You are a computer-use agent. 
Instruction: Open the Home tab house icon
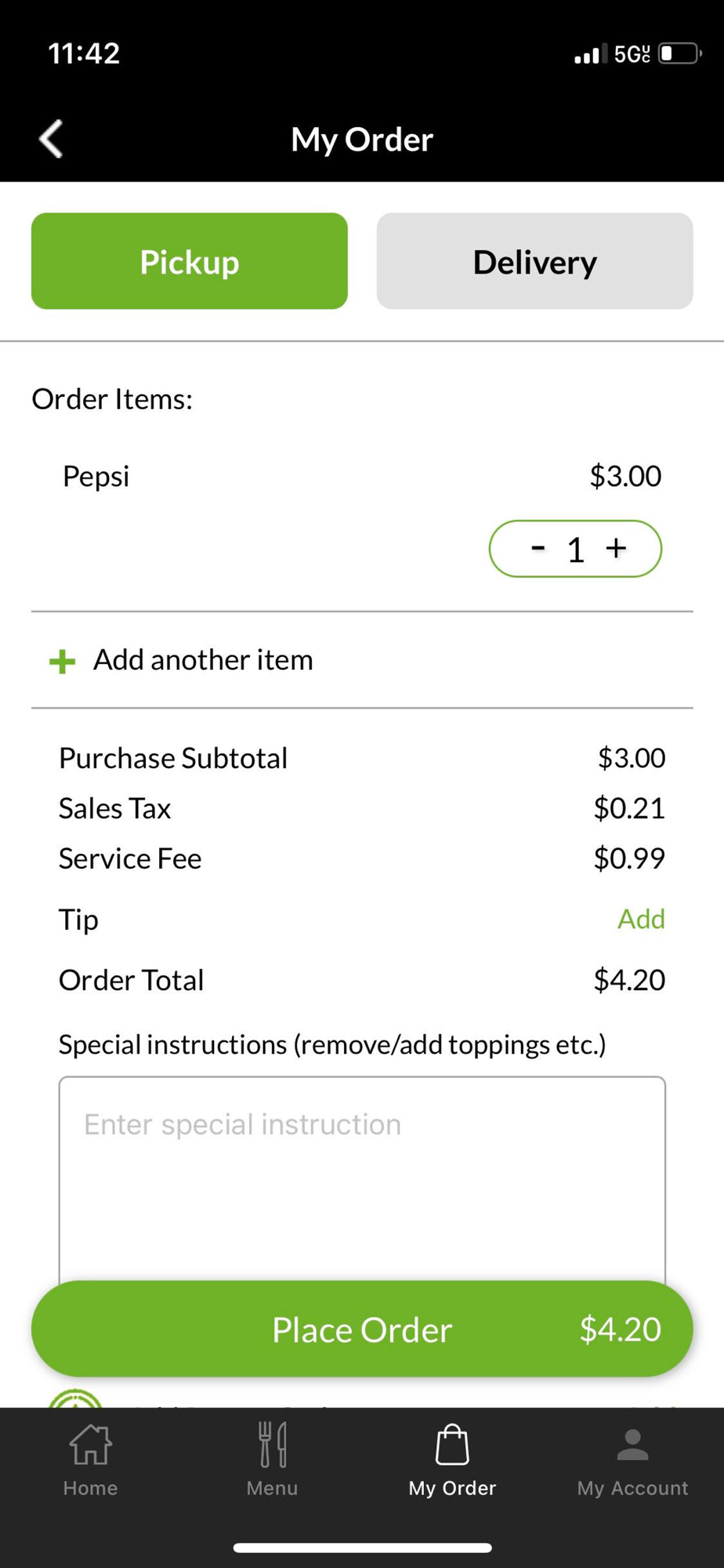pyautogui.click(x=90, y=1445)
